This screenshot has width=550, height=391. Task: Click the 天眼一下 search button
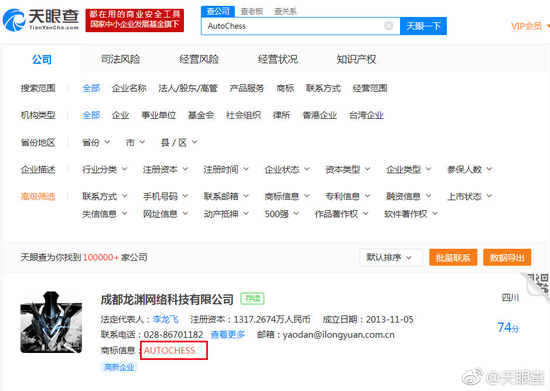(x=423, y=26)
